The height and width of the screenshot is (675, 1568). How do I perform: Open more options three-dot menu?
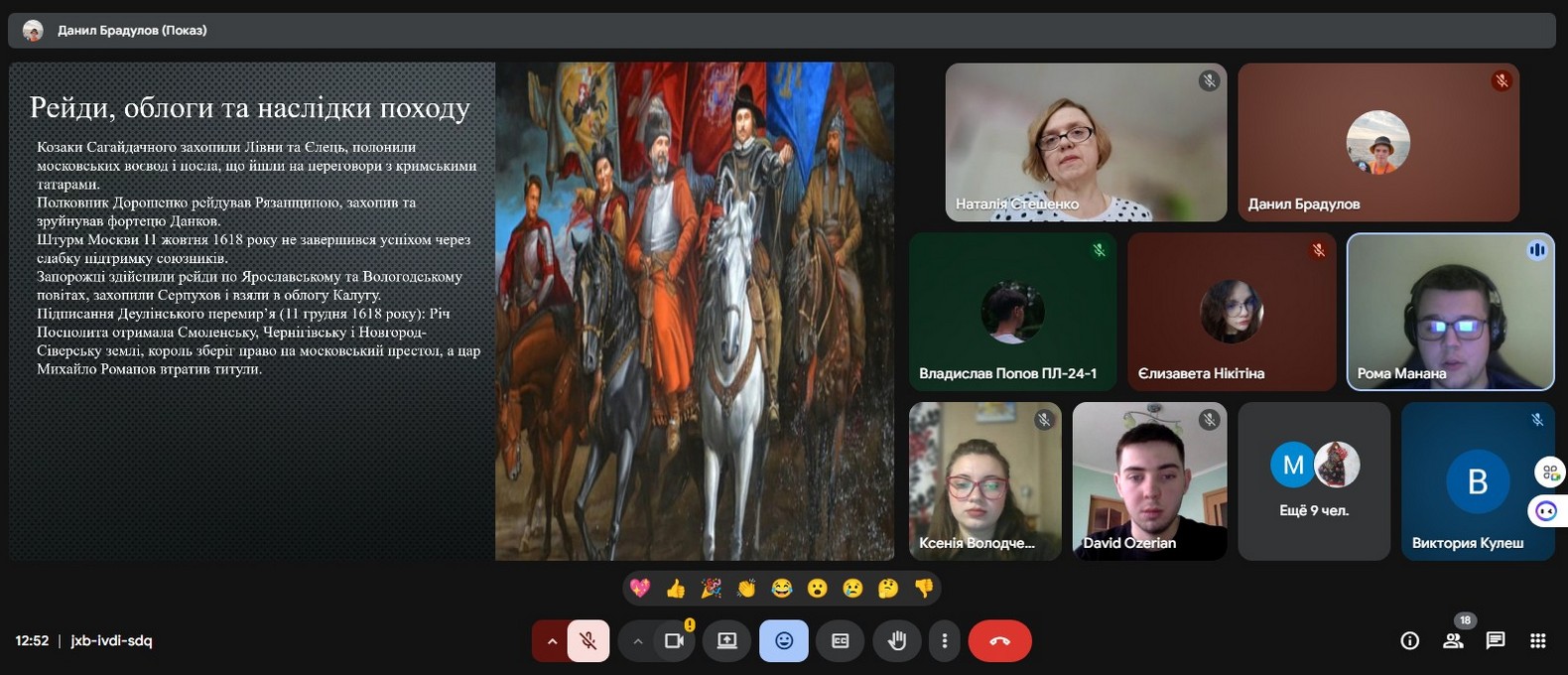coord(944,641)
